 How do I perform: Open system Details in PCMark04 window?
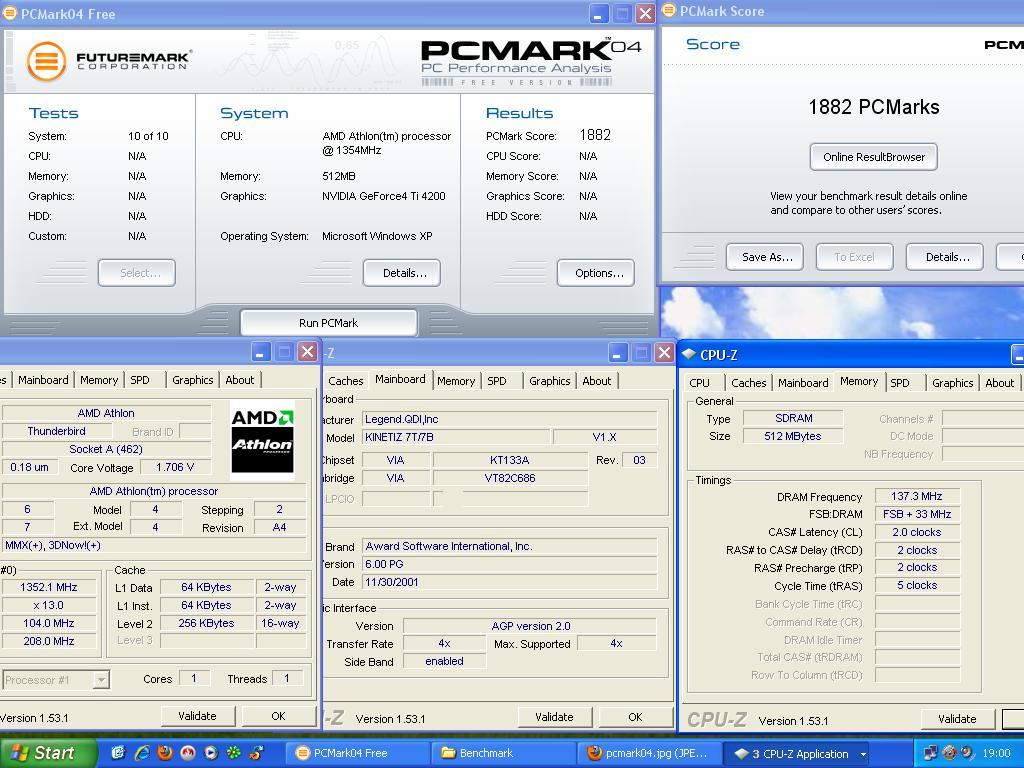[x=402, y=273]
